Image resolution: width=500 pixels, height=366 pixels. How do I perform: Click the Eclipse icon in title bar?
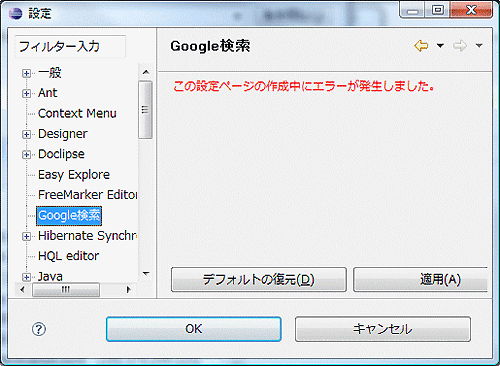point(16,14)
